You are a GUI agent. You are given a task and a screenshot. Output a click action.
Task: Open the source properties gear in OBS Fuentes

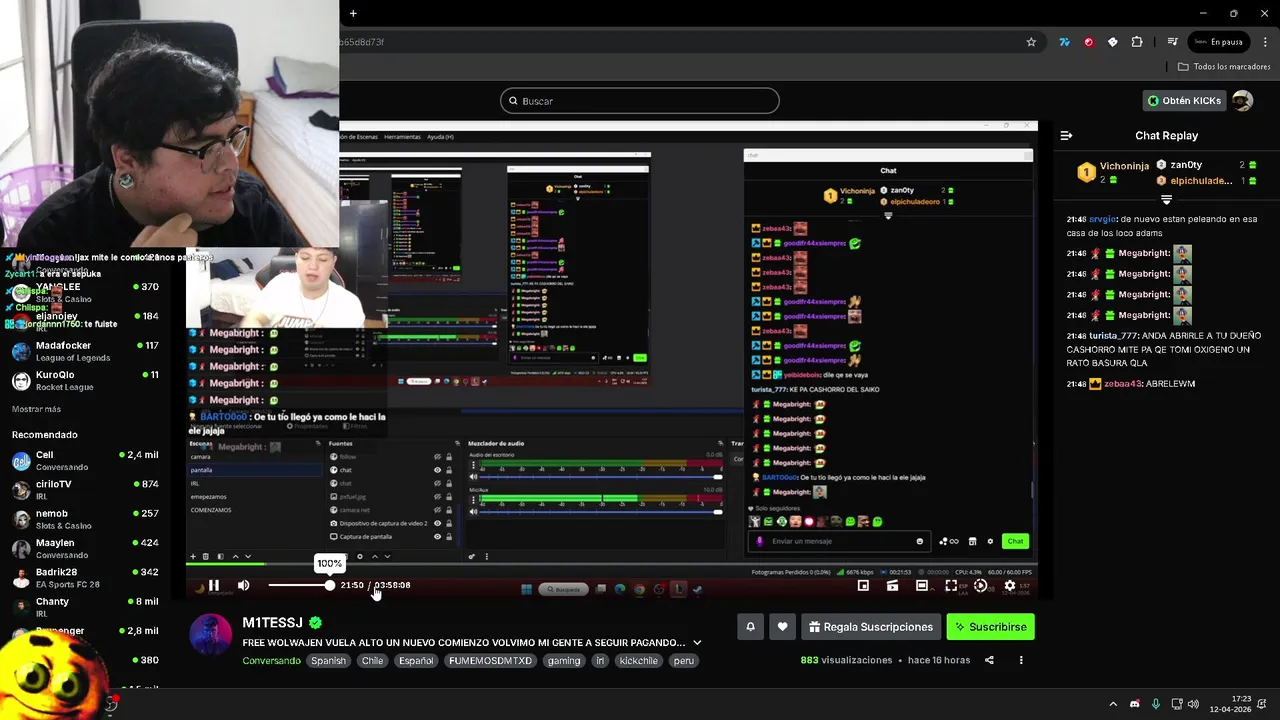click(x=360, y=557)
